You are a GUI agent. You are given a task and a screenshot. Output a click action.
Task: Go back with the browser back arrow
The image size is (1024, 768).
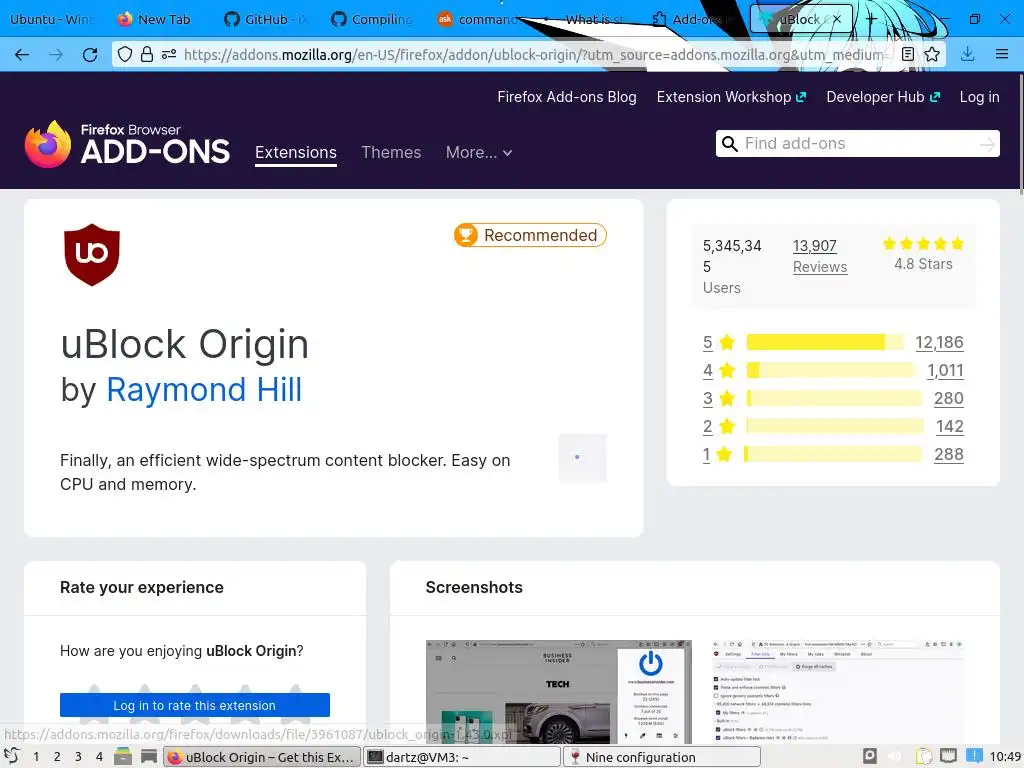coord(22,55)
